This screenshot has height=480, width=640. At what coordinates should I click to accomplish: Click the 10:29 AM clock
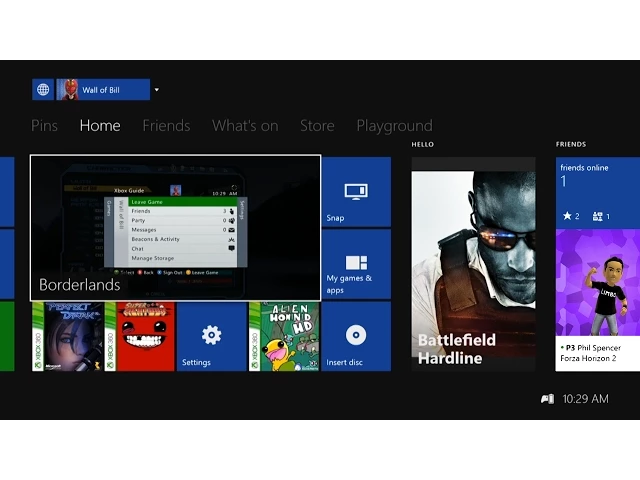tap(585, 399)
